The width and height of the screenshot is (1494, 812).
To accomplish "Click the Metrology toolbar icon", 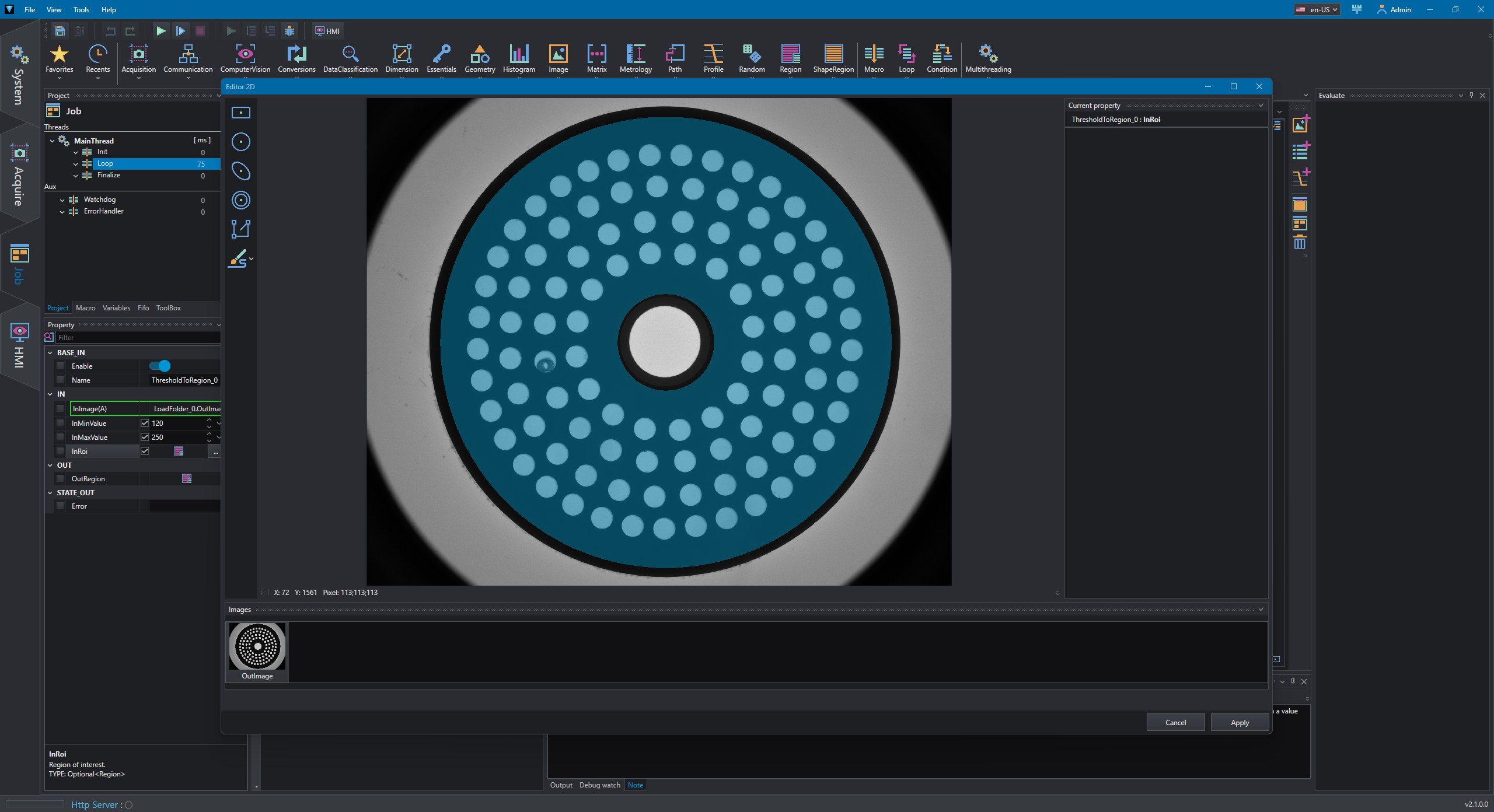I will pyautogui.click(x=636, y=59).
